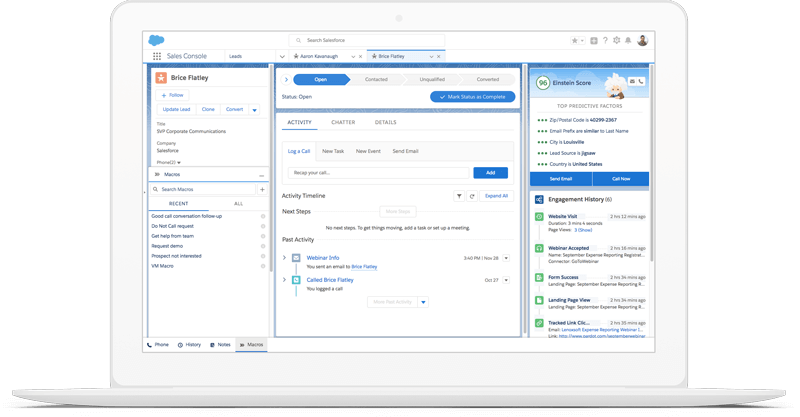The width and height of the screenshot is (800, 417).
Task: Click the Call Now button
Action: 619,178
